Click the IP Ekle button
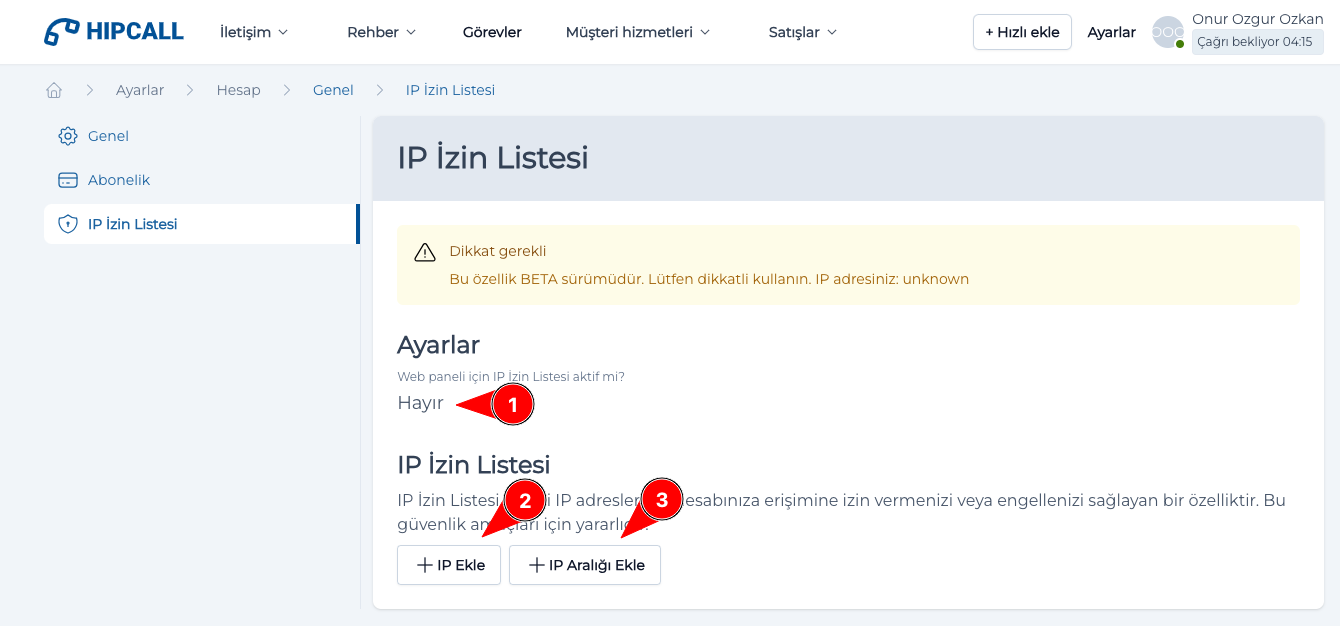This screenshot has height=626, width=1340. pos(448,564)
